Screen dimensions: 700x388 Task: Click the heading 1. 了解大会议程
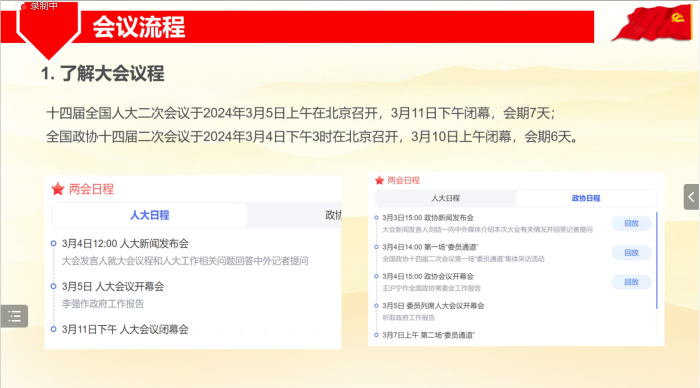[103, 73]
